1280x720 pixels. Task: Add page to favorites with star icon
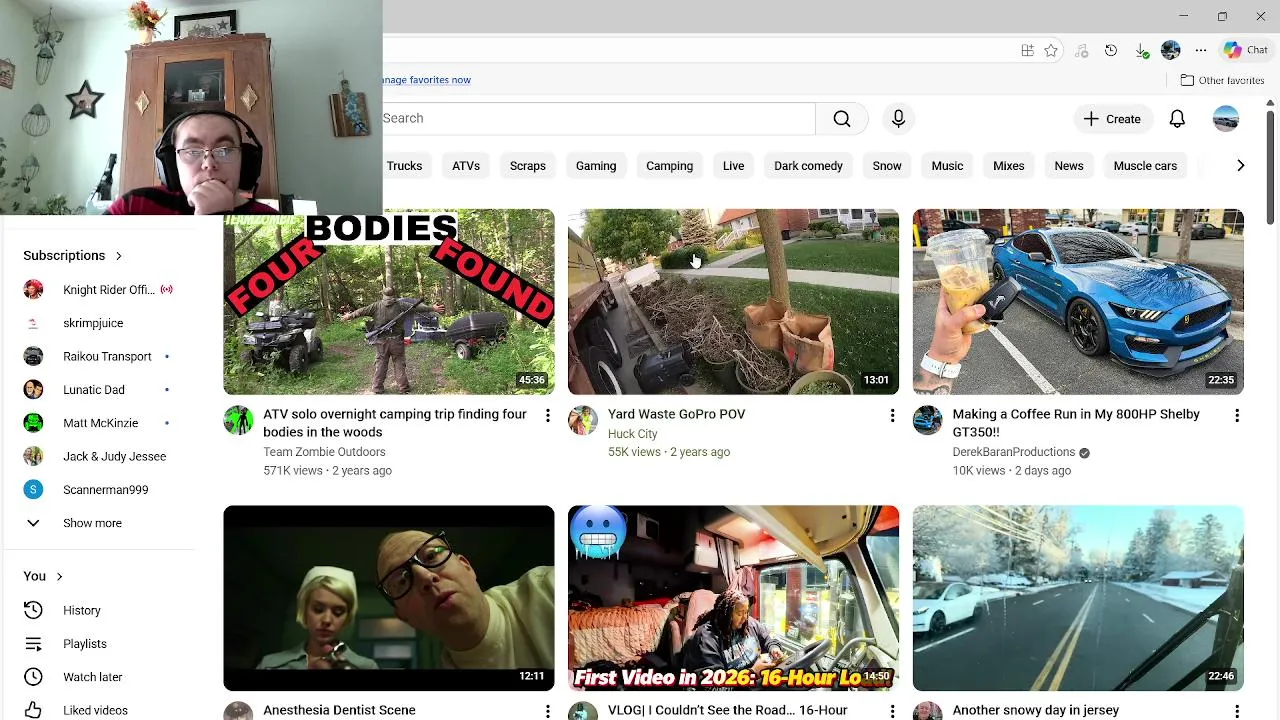1051,50
